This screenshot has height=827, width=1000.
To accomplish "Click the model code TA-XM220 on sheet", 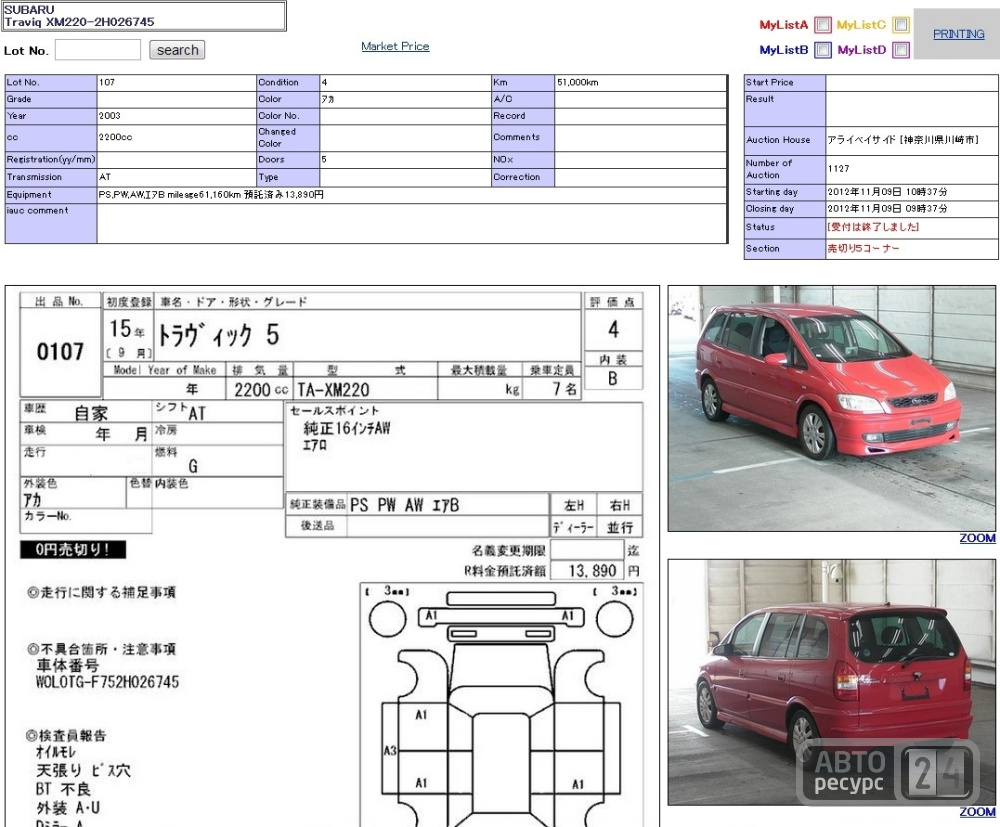I will 333,389.
